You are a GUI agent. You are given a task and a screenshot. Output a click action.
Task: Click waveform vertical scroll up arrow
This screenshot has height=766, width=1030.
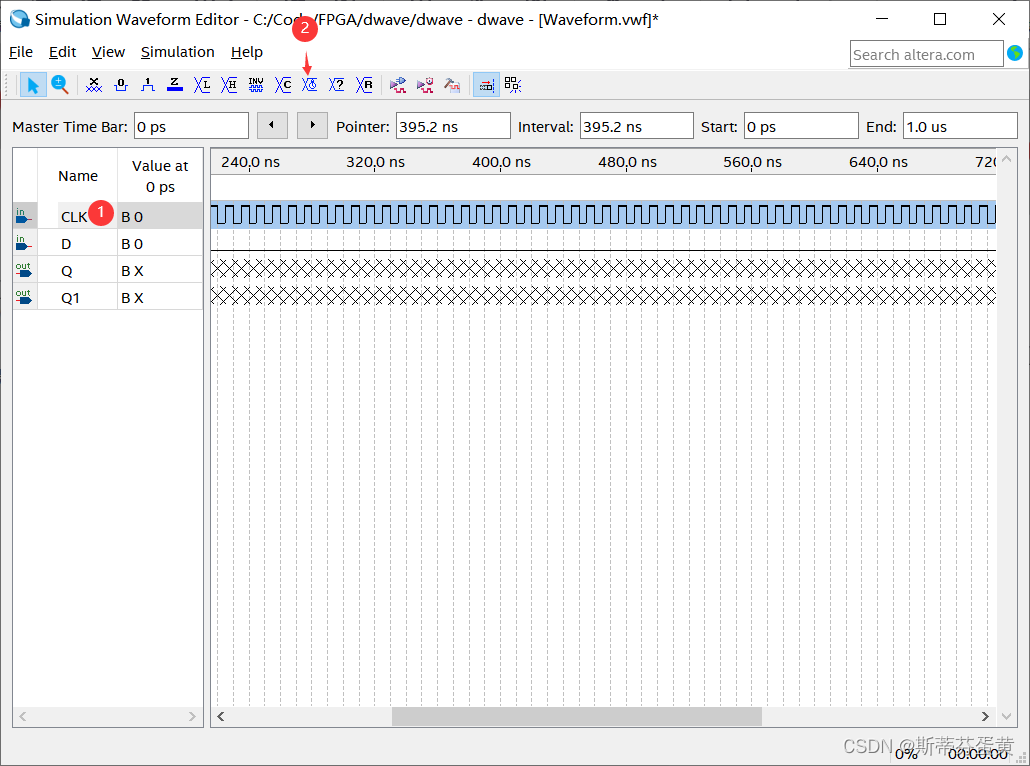(x=1006, y=158)
